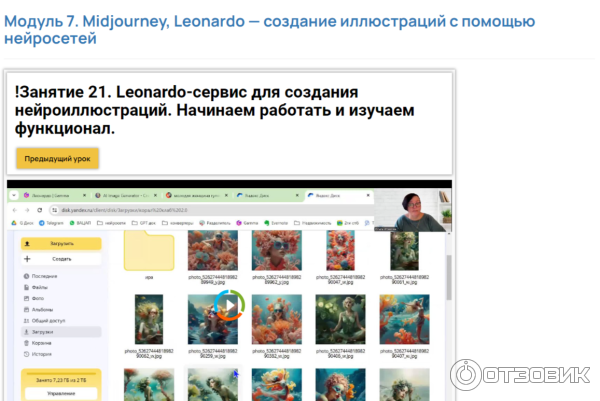Play the lesson video
This screenshot has height=401, width=600.
[x=229, y=305]
